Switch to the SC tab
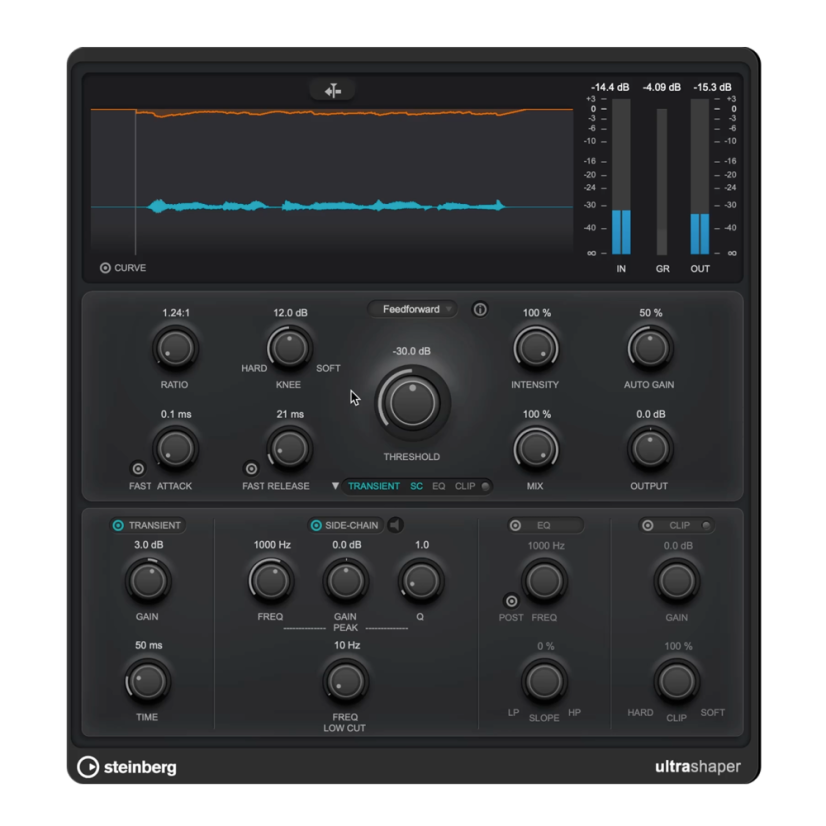The image size is (826, 826). 416,486
